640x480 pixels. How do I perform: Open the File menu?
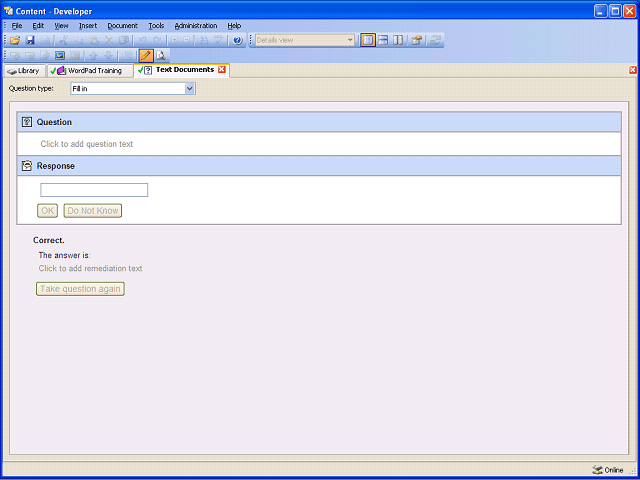17,26
